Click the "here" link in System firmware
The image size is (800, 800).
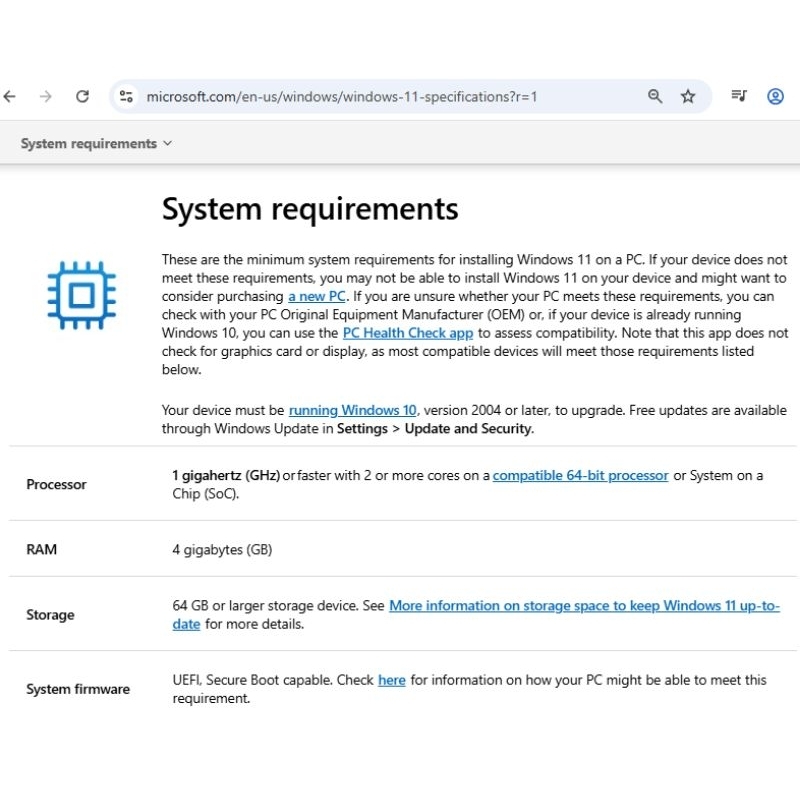pos(391,680)
